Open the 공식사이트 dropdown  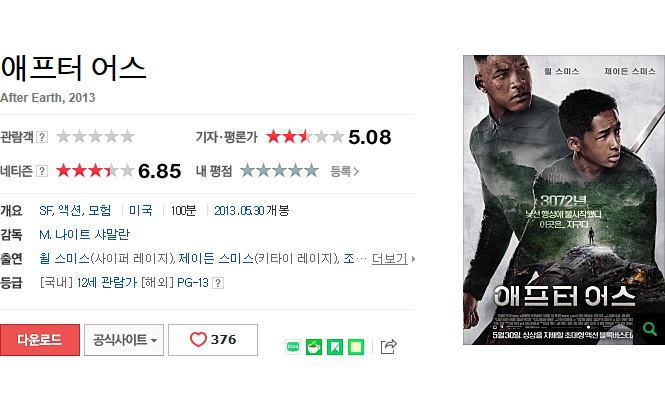(x=124, y=340)
